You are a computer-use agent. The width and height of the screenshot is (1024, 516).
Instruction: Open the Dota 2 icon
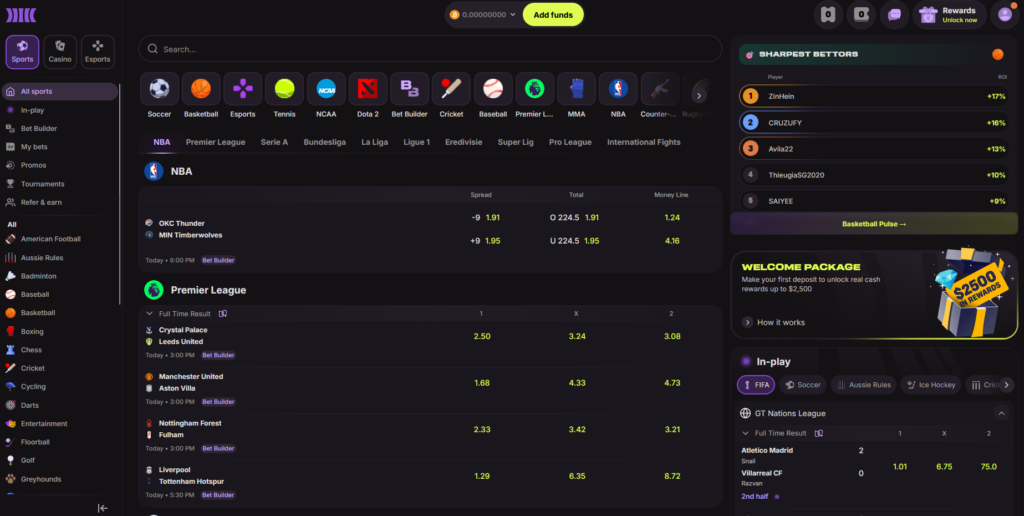368,89
